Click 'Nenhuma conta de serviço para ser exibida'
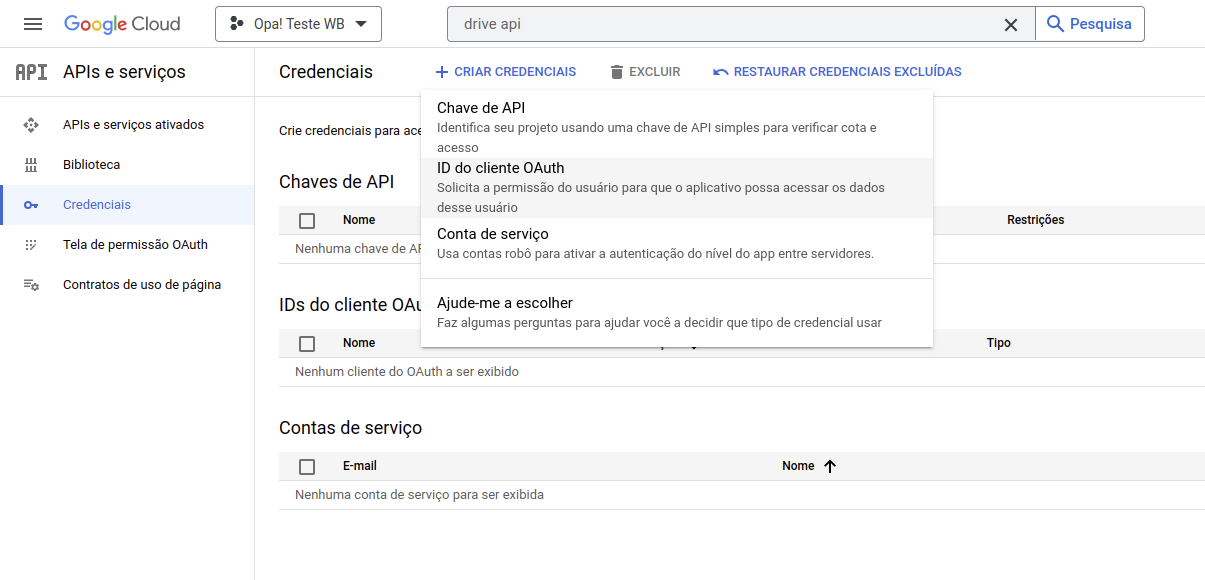 pyautogui.click(x=420, y=495)
